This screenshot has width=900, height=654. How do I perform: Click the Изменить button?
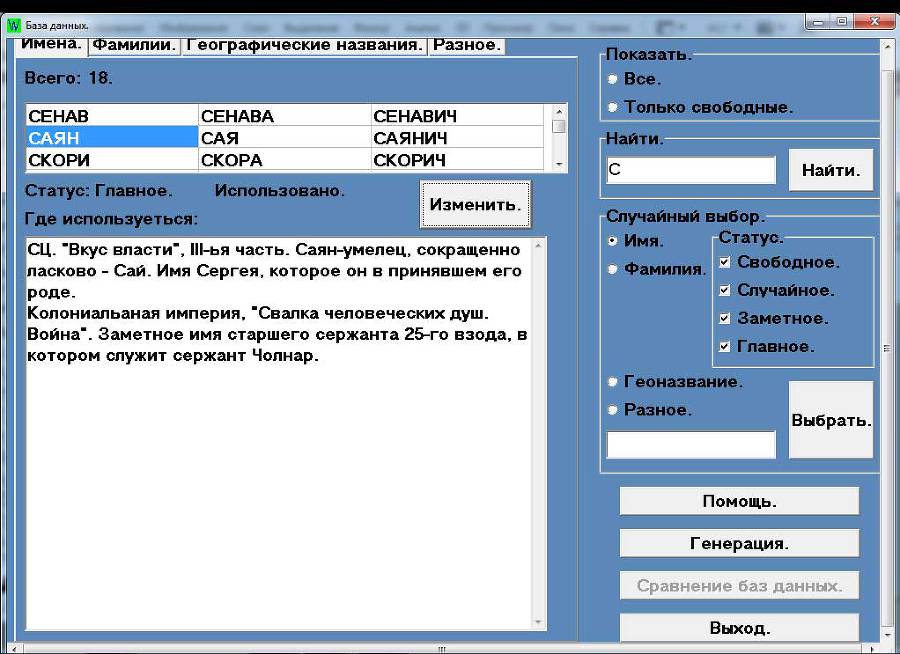point(475,204)
